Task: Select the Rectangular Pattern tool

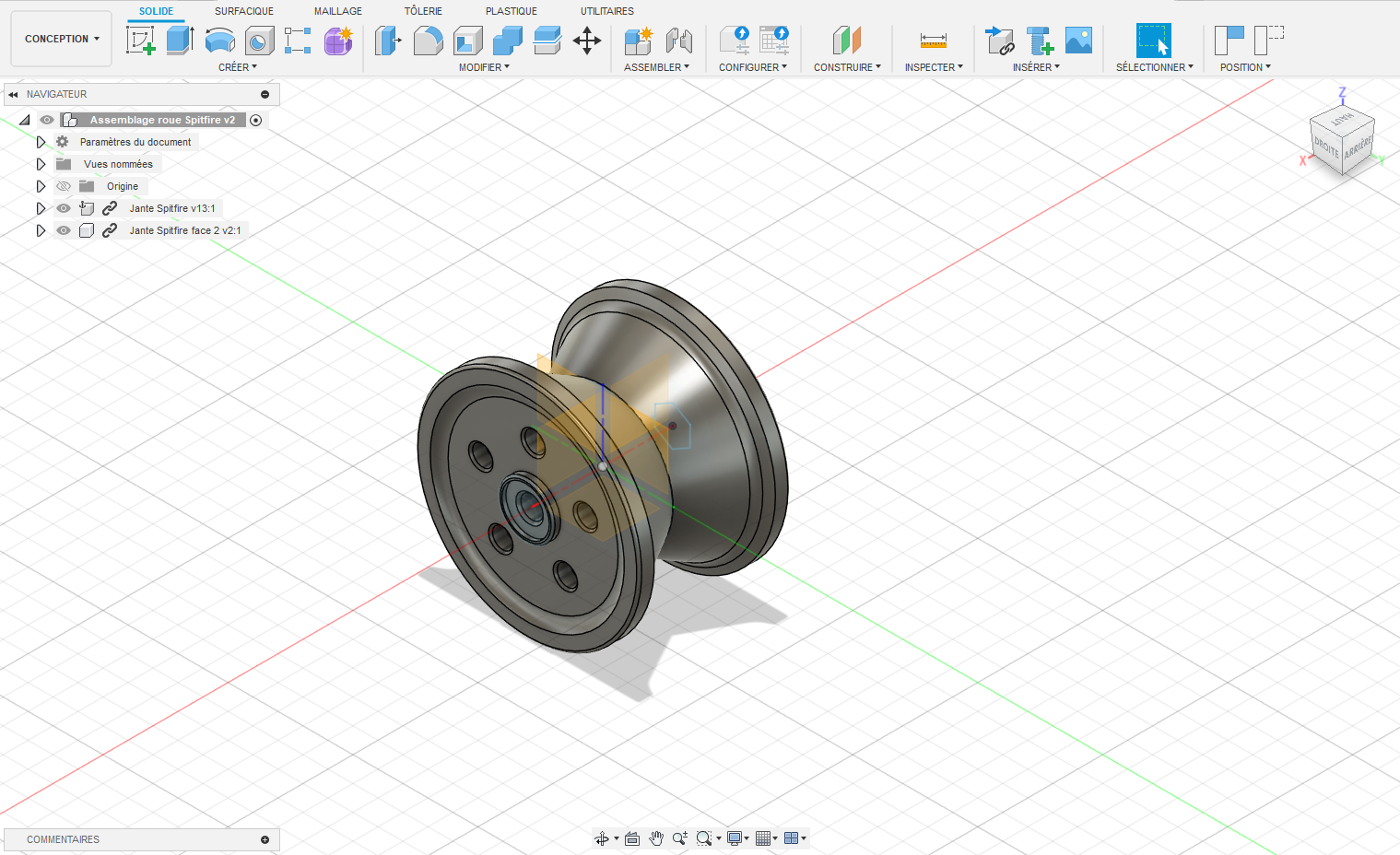Action: coord(298,41)
